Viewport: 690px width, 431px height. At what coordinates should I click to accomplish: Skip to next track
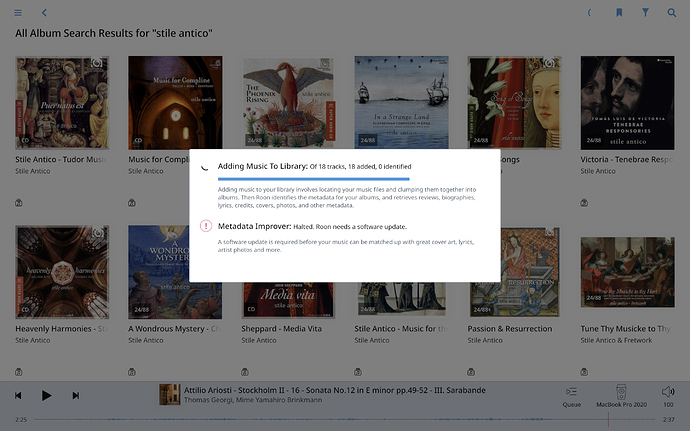pos(75,395)
